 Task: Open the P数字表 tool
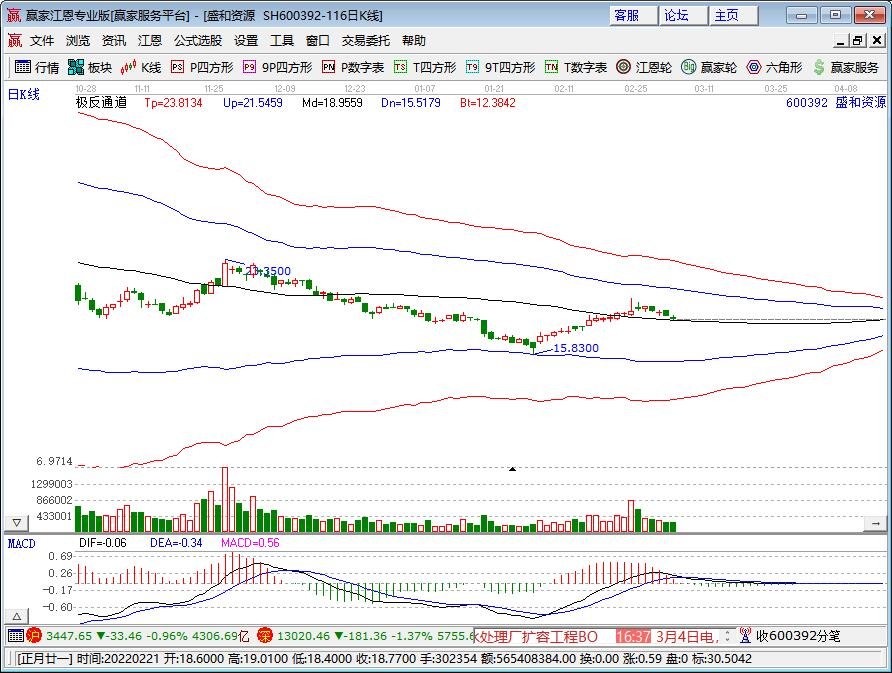tap(353, 67)
